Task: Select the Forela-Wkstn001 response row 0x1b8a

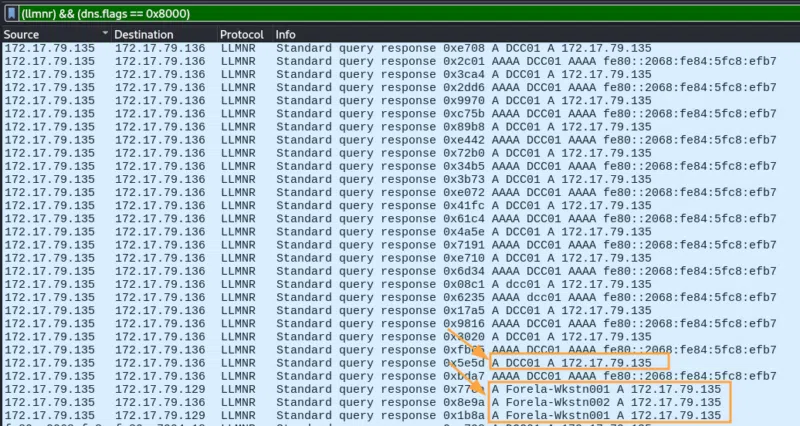Action: (401, 415)
